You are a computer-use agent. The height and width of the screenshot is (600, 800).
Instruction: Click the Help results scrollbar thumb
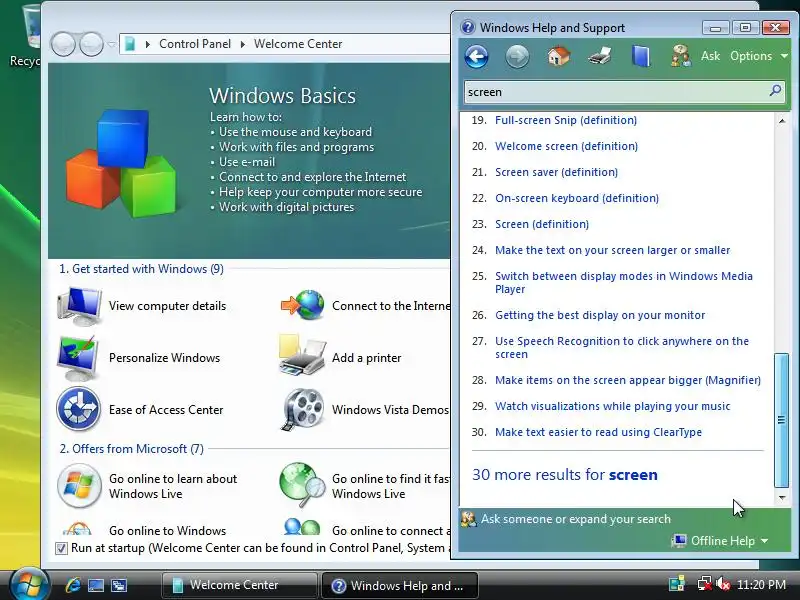coord(781,420)
